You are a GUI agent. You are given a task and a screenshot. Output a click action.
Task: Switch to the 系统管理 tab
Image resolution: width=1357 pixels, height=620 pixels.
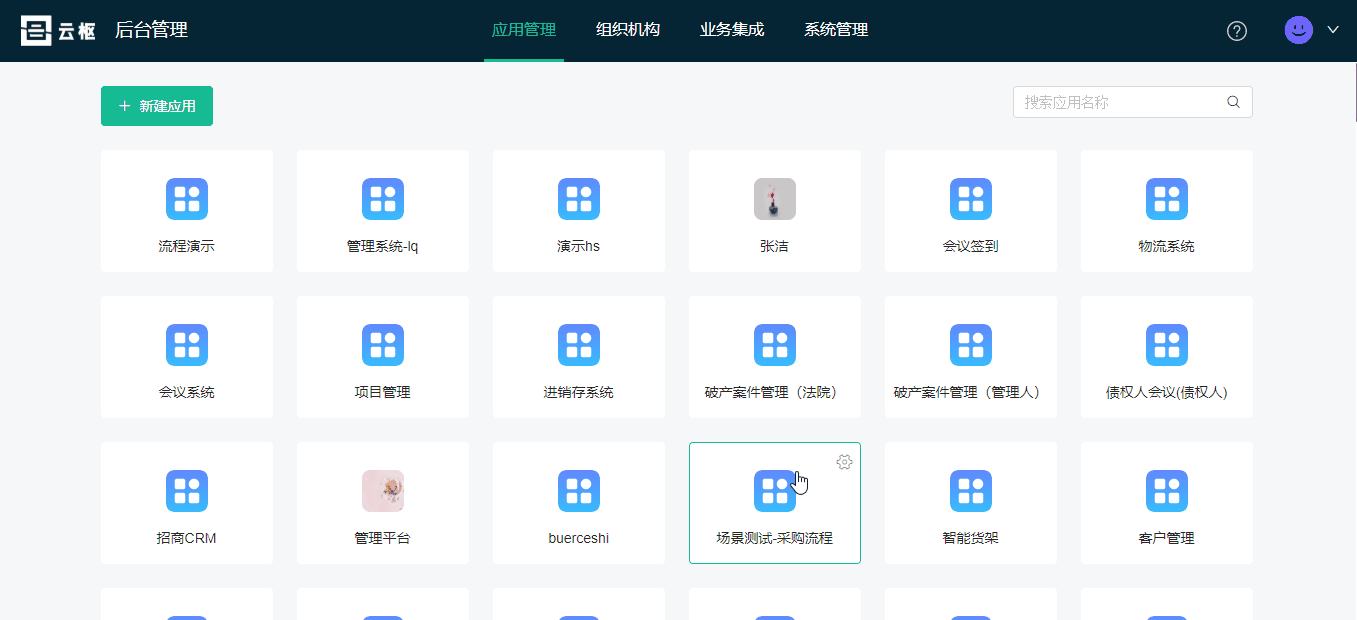pyautogui.click(x=836, y=30)
